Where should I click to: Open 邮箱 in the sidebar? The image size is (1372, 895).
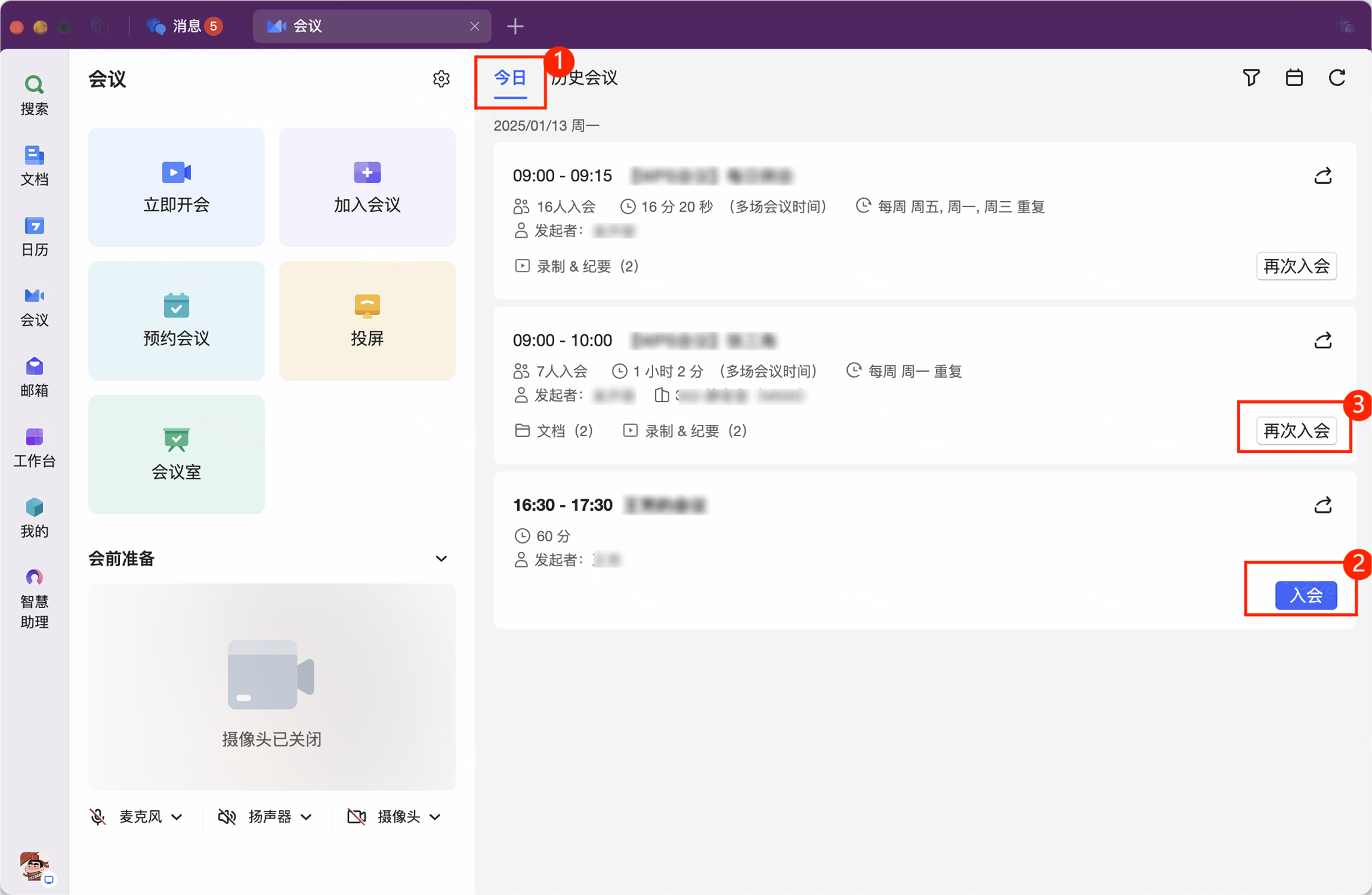(34, 377)
